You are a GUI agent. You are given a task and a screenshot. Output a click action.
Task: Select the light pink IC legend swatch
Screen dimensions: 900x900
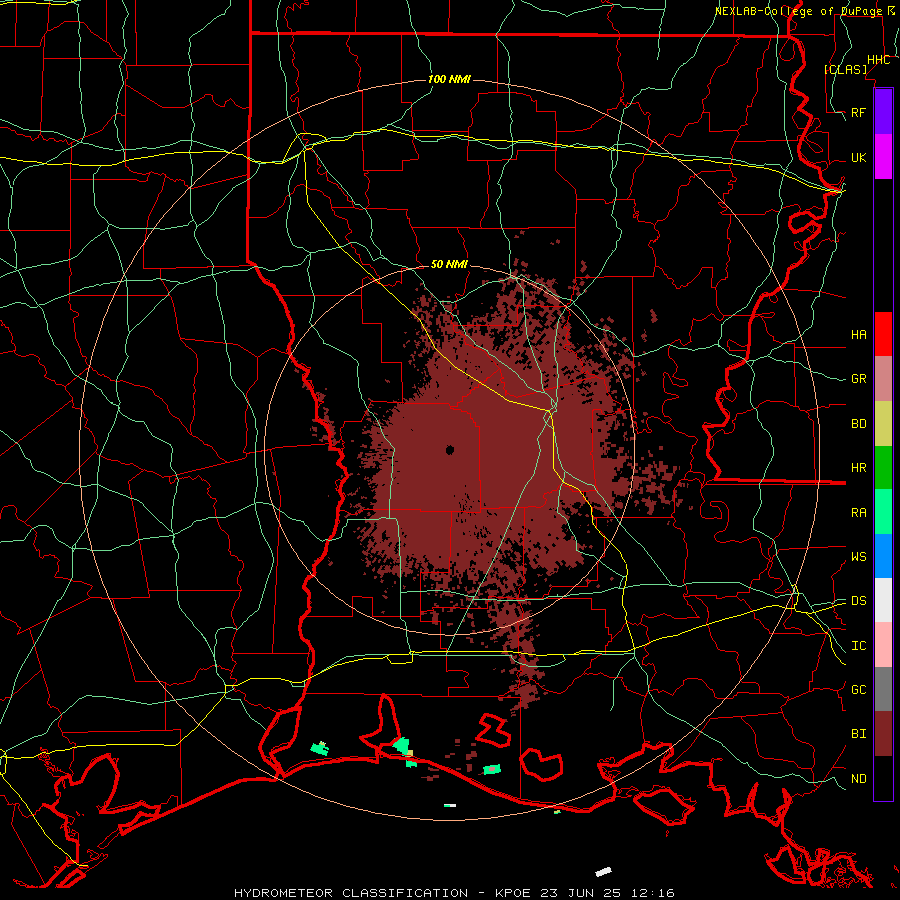coord(883,645)
